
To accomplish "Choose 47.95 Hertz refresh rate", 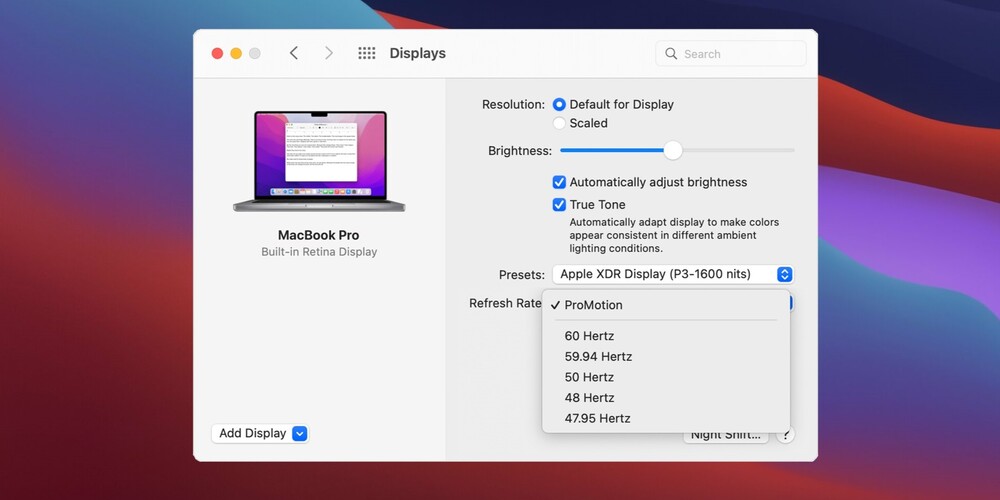I will click(x=666, y=418).
